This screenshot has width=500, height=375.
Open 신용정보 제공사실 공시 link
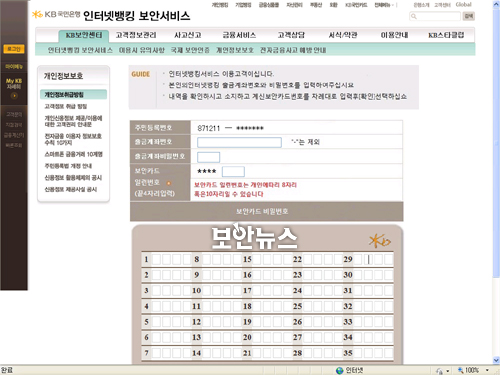[71, 189]
